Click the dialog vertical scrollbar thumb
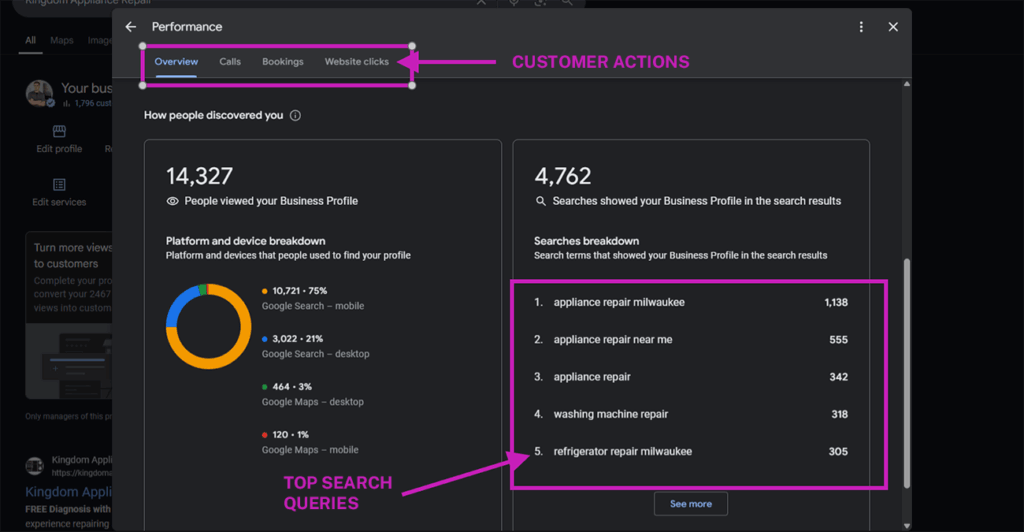The image size is (1024, 532). (x=906, y=373)
